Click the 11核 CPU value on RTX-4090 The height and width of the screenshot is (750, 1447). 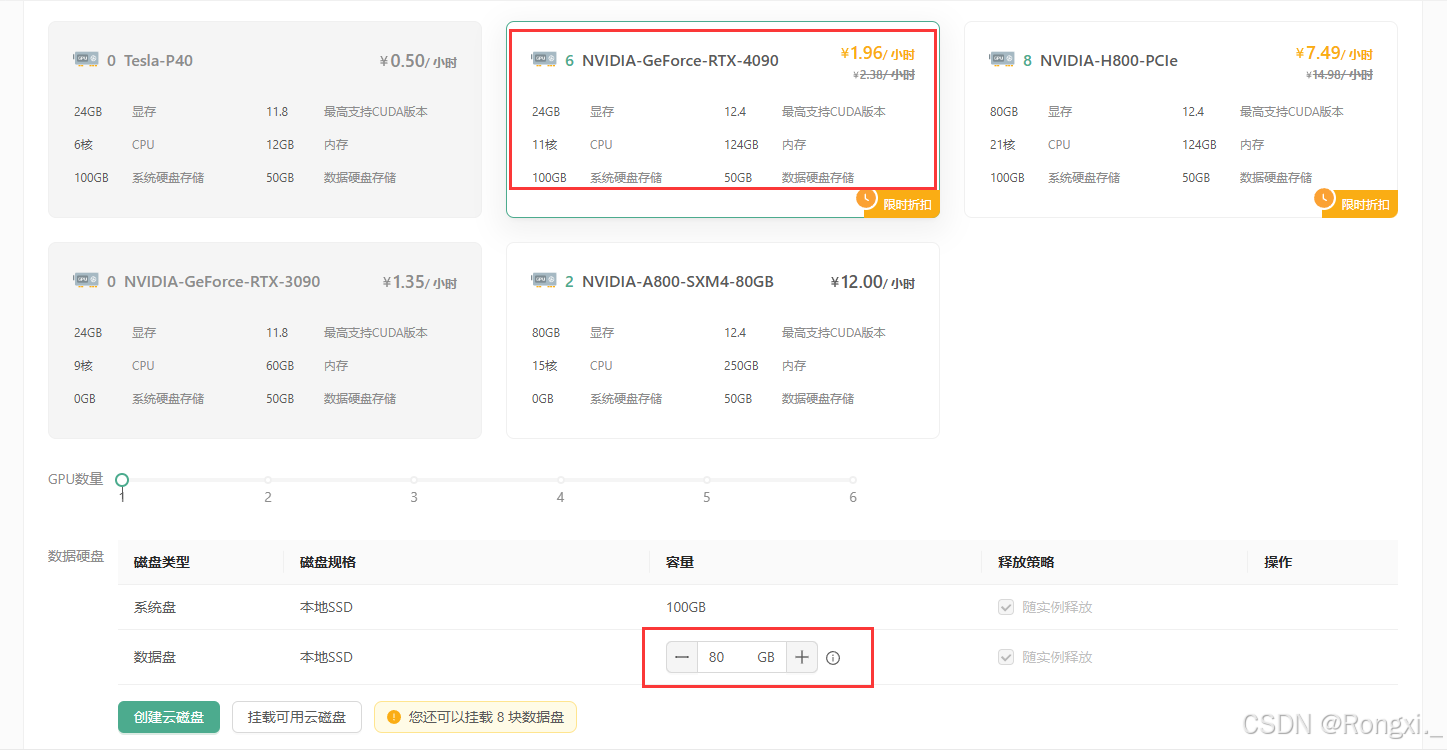coord(544,145)
